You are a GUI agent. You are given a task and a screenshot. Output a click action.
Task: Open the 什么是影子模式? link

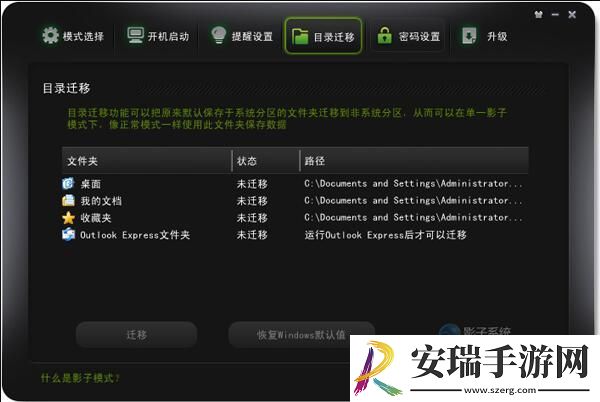coord(80,378)
